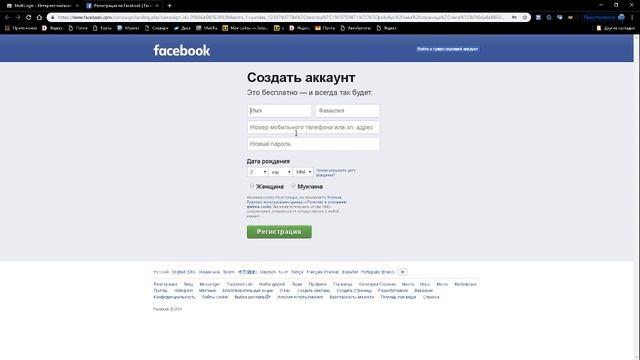The width and height of the screenshot is (640, 360).
Task: Open the first extension icon after address bar
Action: click(x=538, y=18)
